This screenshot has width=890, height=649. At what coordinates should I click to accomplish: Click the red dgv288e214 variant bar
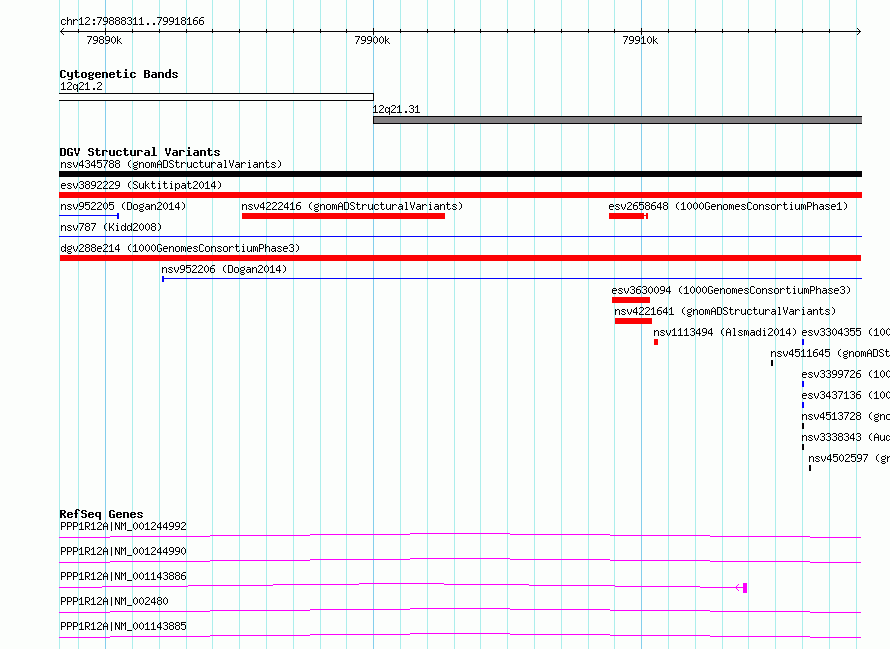pyautogui.click(x=460, y=258)
